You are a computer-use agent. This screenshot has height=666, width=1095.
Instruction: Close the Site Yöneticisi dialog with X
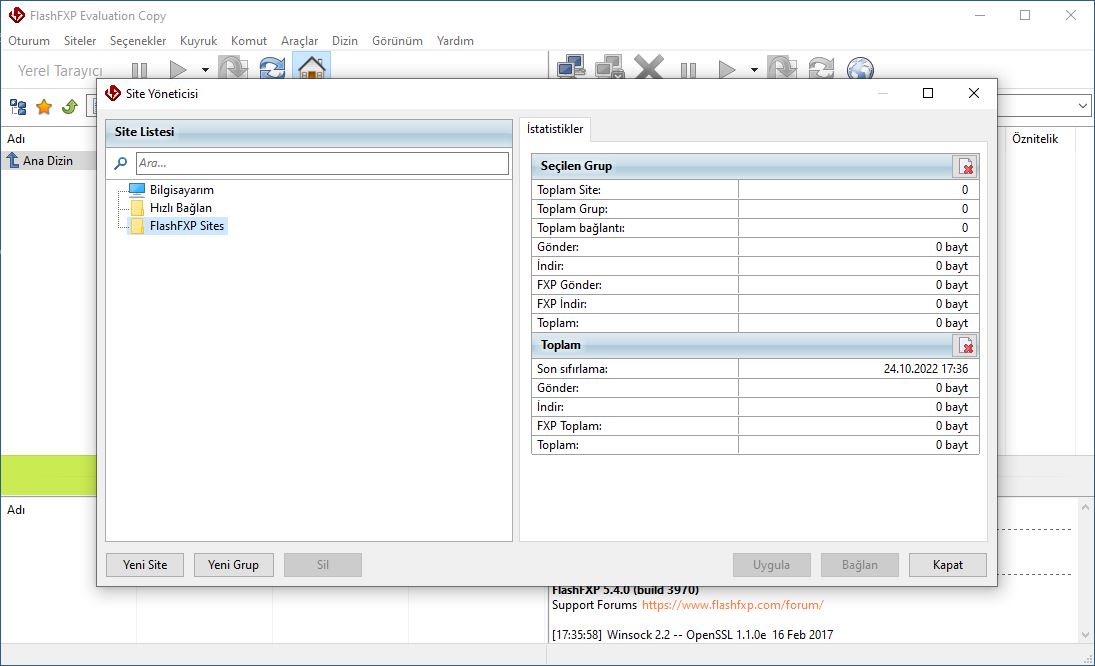pos(973,93)
